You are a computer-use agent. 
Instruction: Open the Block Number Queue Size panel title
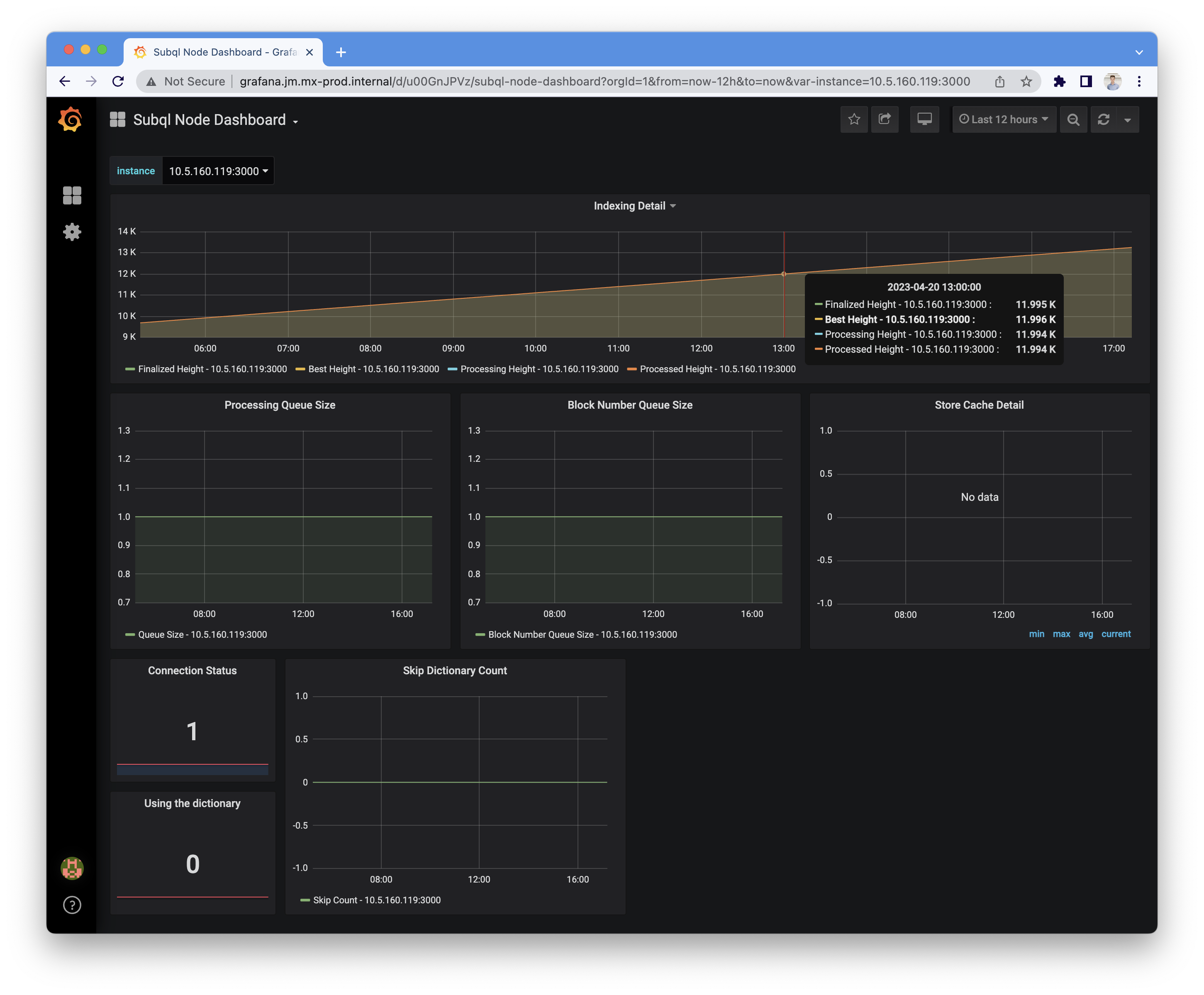point(630,405)
